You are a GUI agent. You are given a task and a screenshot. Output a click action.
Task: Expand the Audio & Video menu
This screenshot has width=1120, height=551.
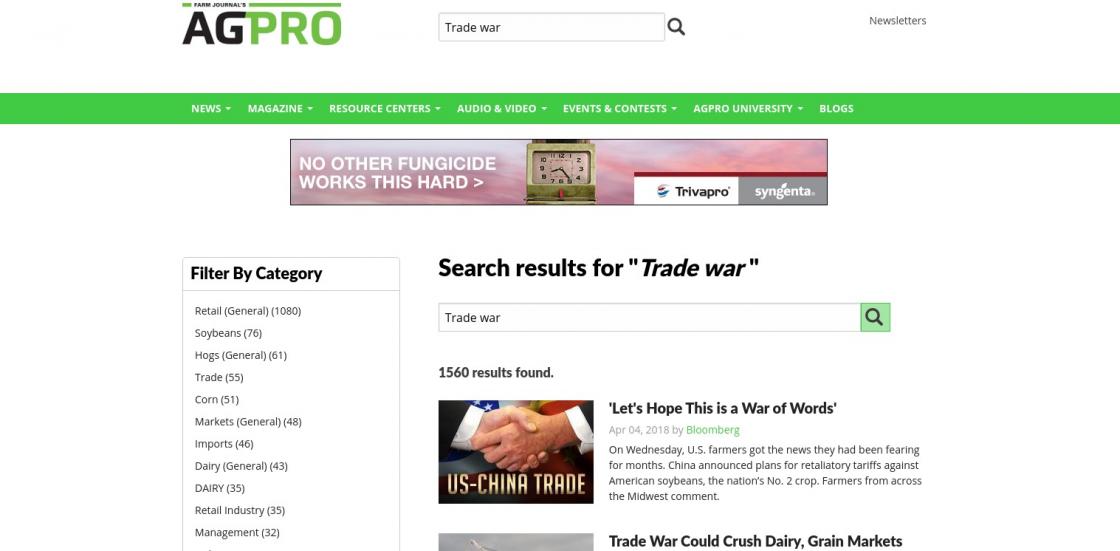[501, 109]
